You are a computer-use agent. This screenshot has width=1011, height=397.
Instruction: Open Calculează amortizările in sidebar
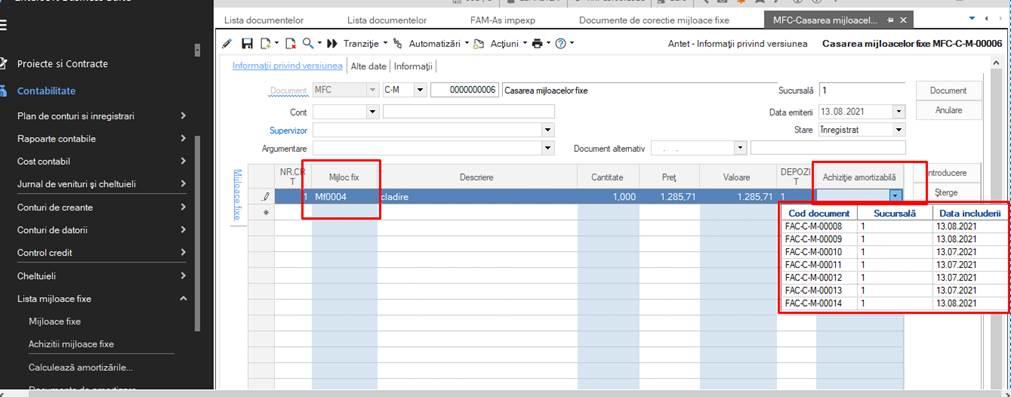coord(81,368)
